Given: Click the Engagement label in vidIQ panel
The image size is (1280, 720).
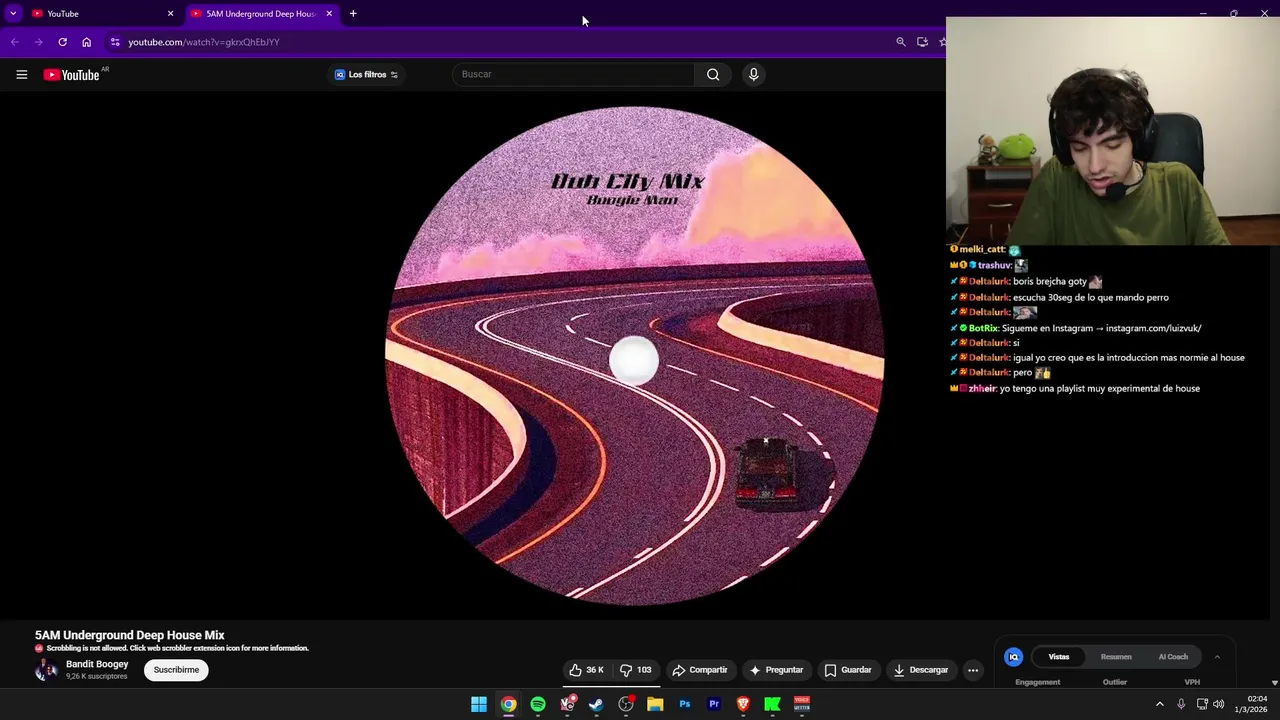Looking at the screenshot, I should pyautogui.click(x=1037, y=682).
